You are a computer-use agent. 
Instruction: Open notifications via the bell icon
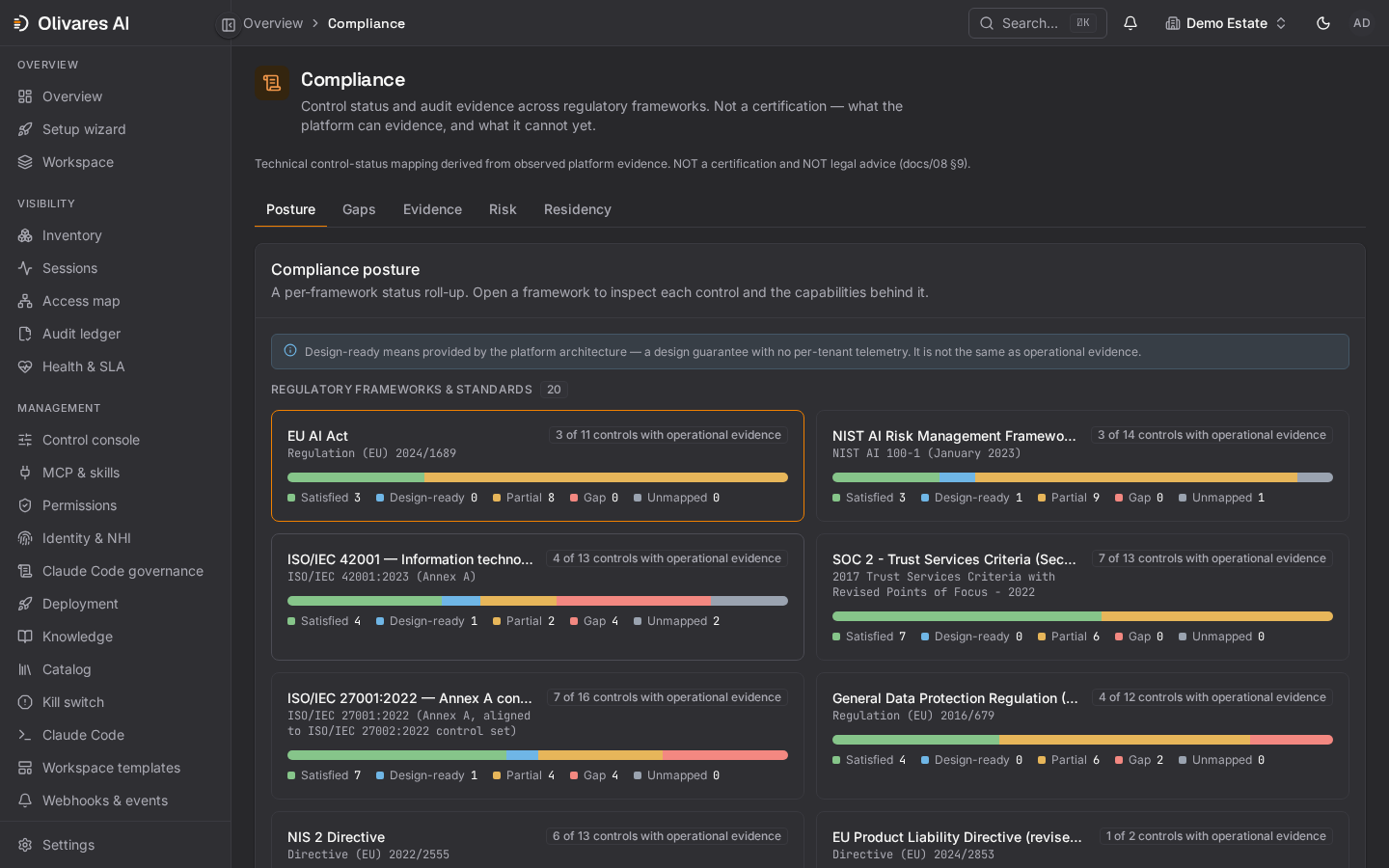1130,23
